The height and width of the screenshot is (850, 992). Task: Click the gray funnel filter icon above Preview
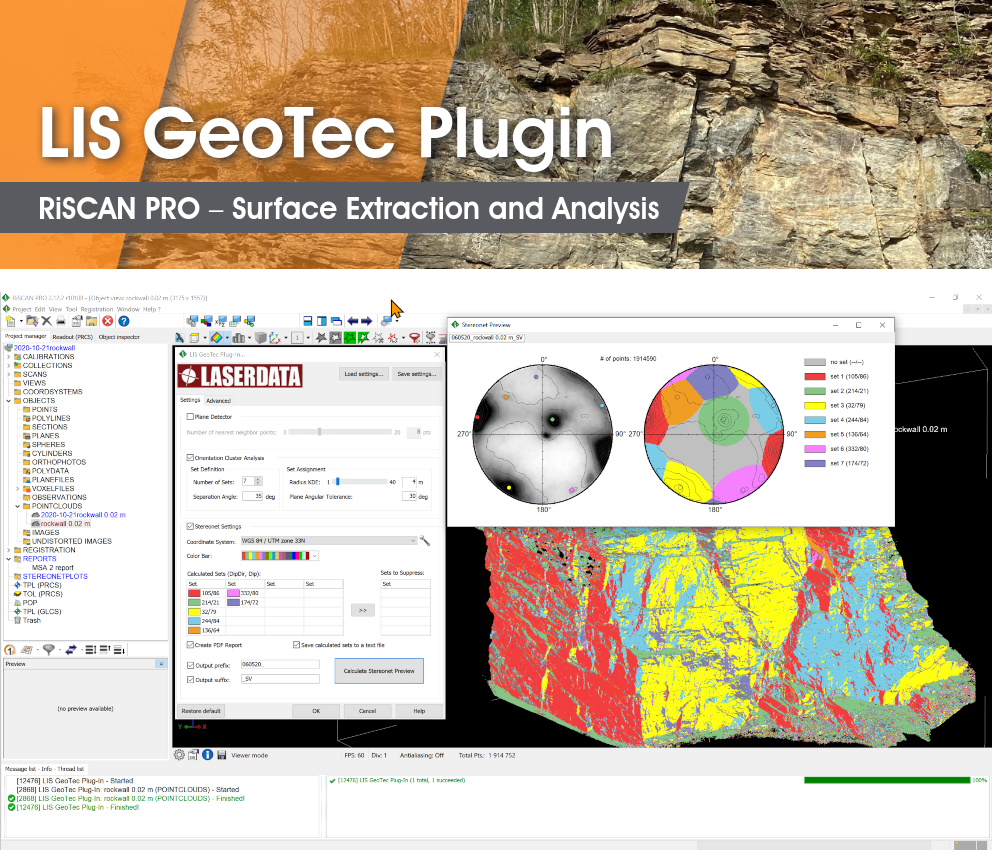pyautogui.click(x=49, y=650)
